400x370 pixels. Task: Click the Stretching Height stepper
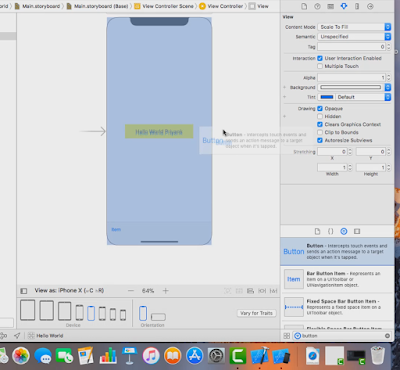[x=389, y=167]
